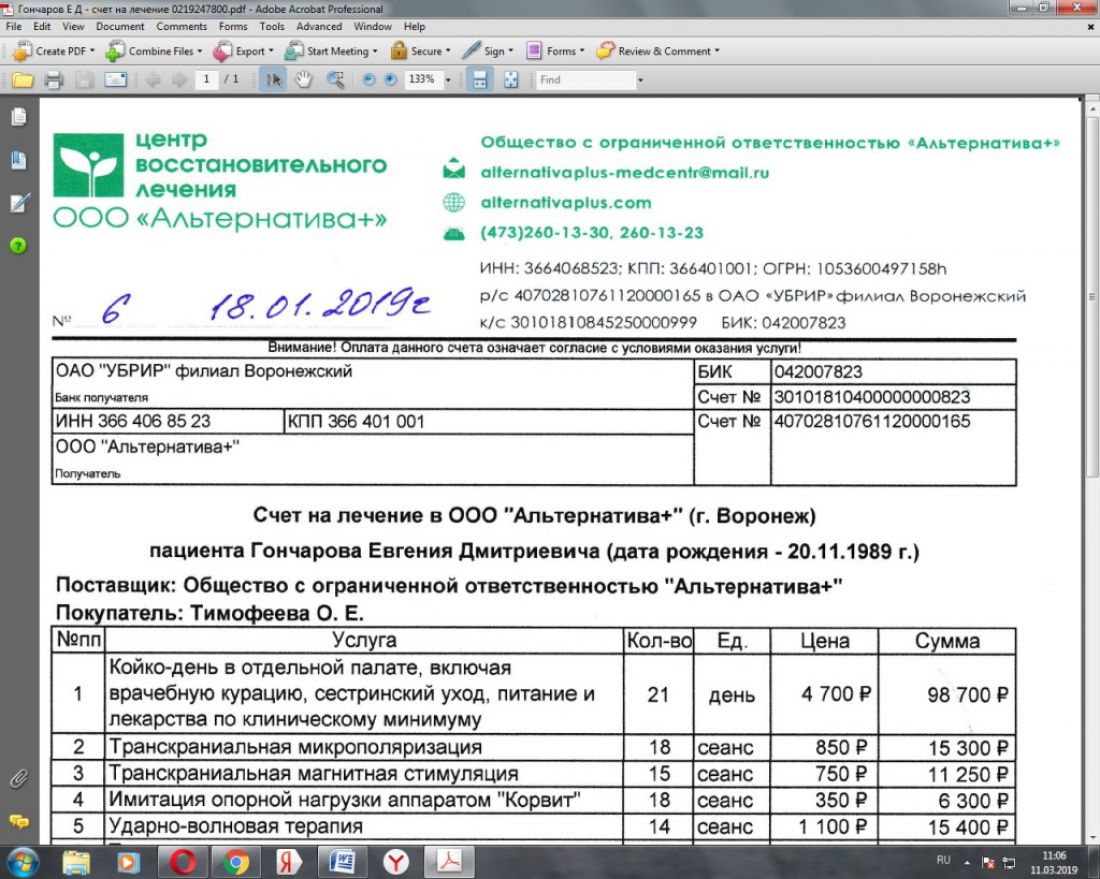Click the alternativaplus.com website text
The image size is (1100, 879).
(565, 203)
